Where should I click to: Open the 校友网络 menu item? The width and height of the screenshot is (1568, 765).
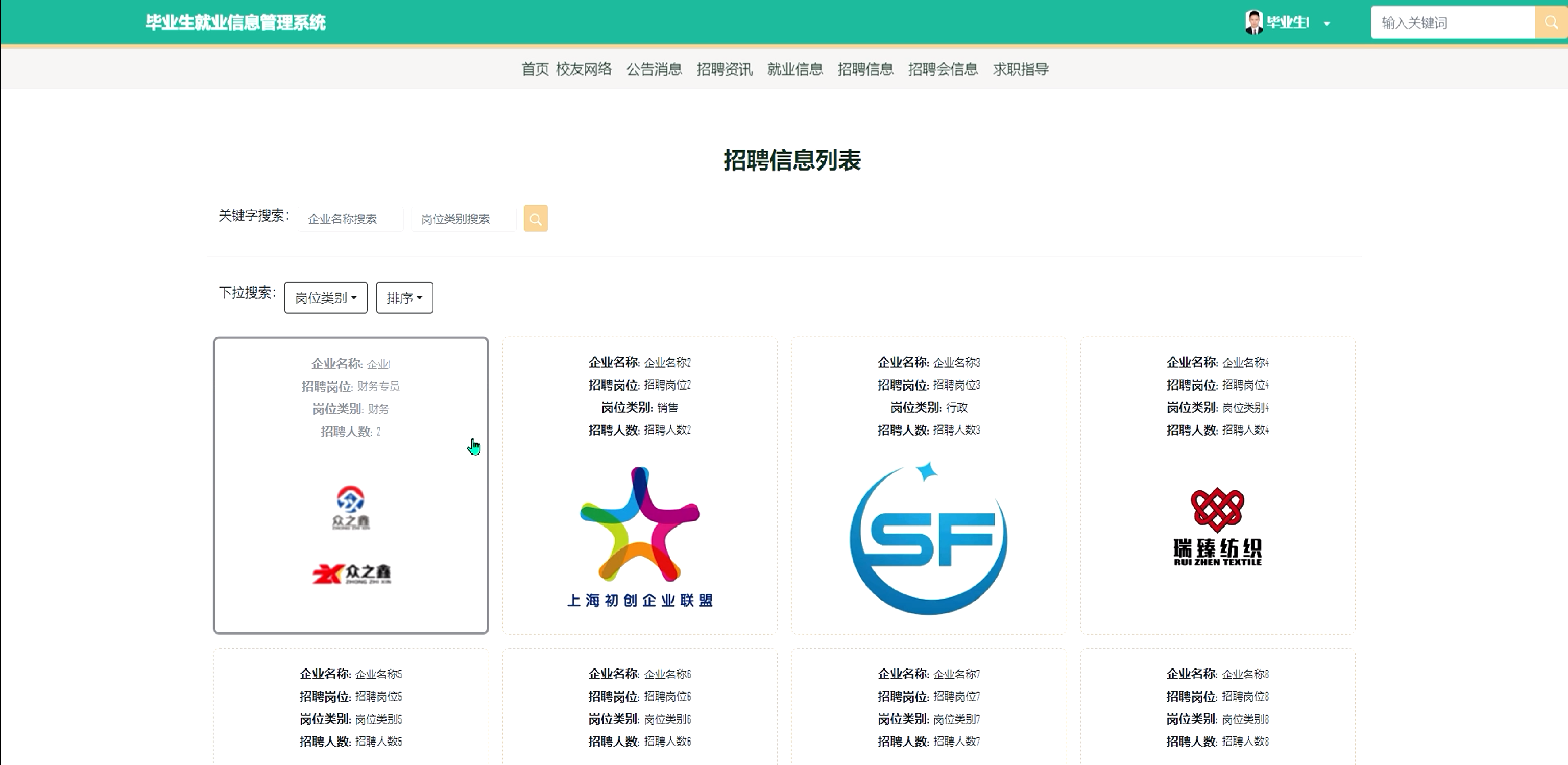[x=583, y=69]
